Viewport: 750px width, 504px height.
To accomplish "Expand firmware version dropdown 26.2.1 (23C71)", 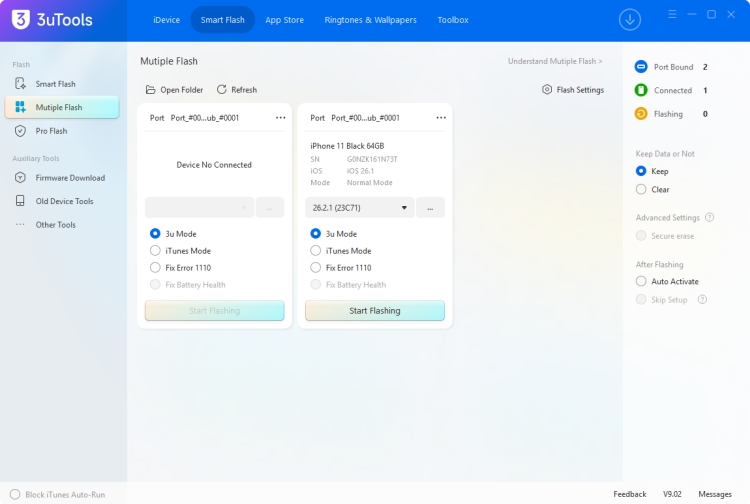I will 359,208.
